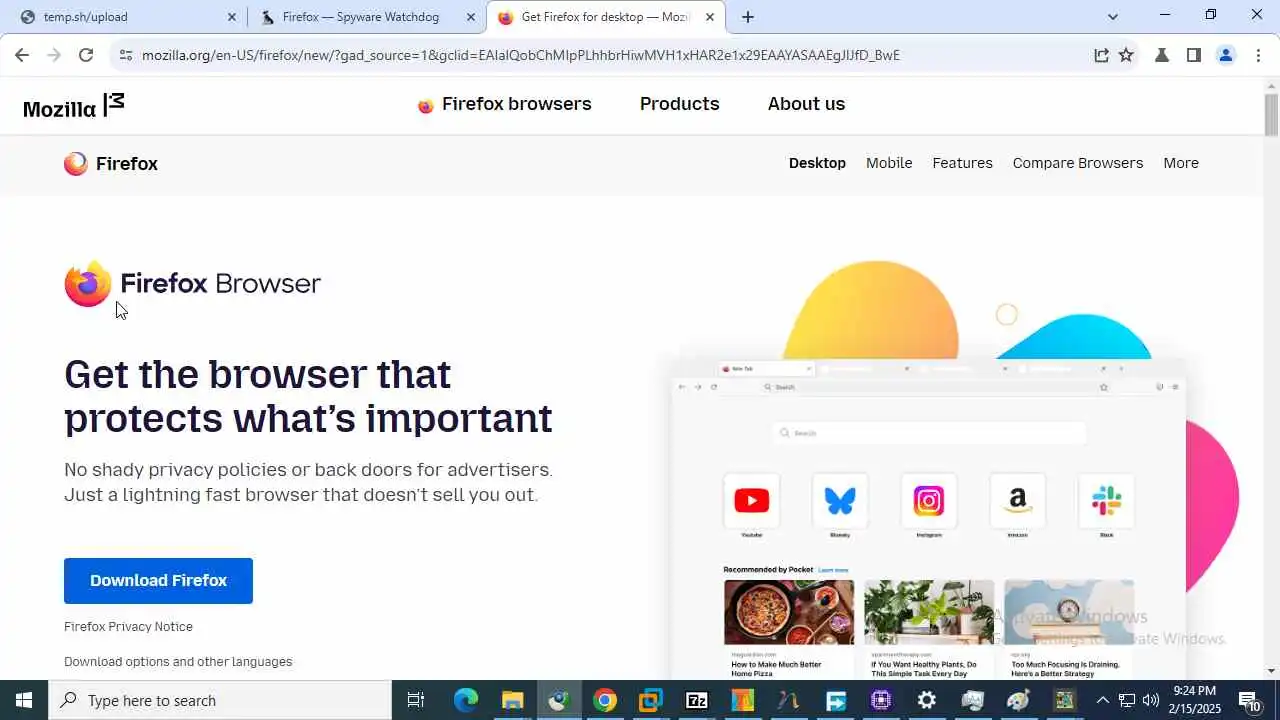Expand the More navigation menu

pyautogui.click(x=1181, y=163)
